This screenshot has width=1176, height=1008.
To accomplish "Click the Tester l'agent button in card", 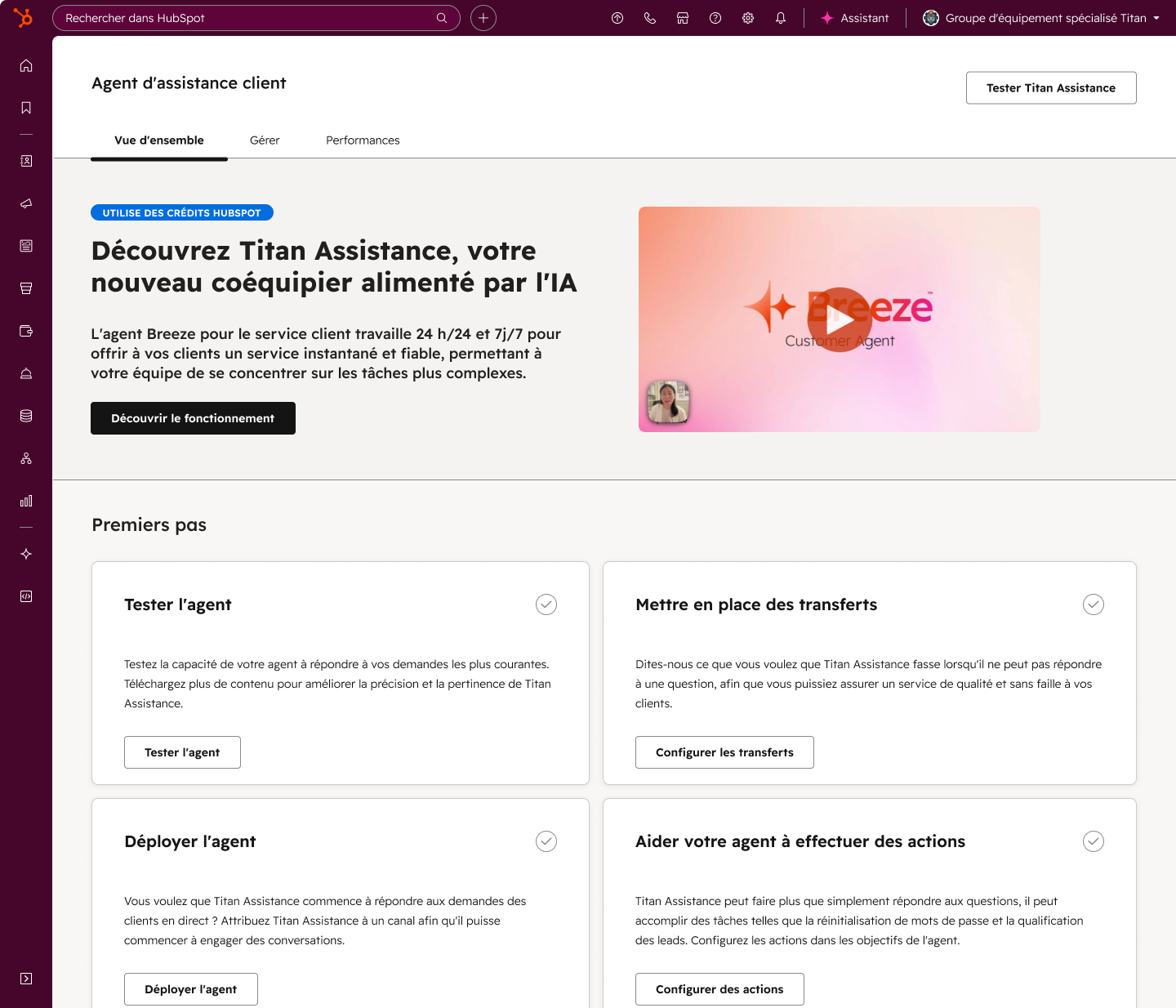I will click(182, 752).
